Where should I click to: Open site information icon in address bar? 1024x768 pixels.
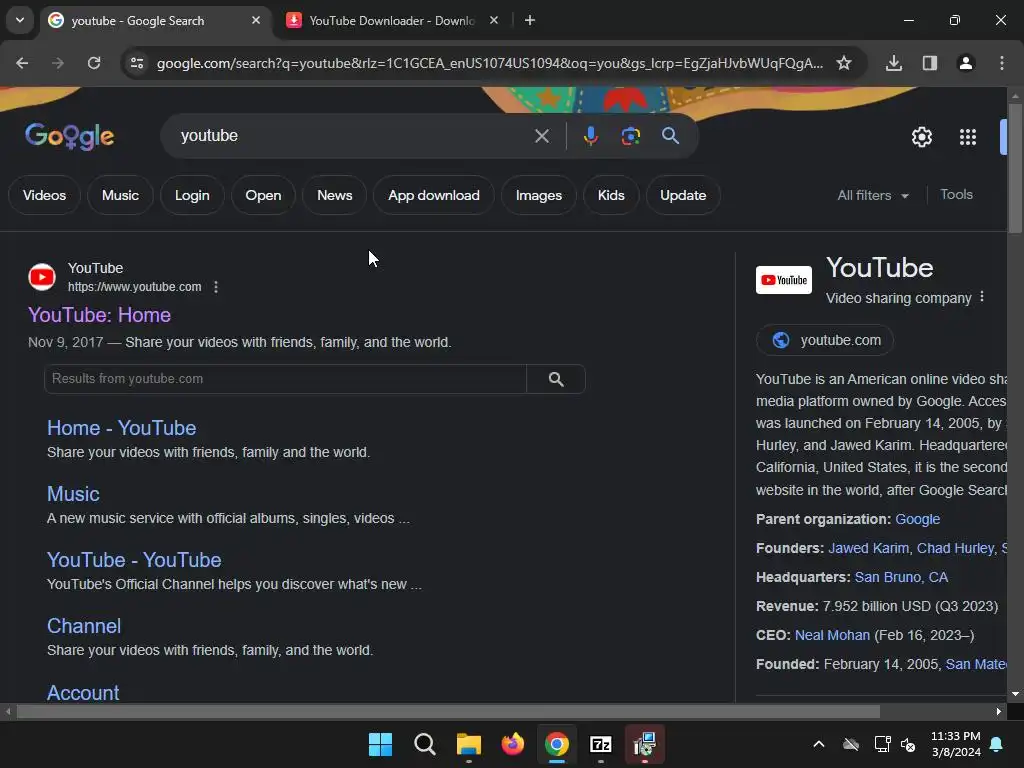(137, 63)
